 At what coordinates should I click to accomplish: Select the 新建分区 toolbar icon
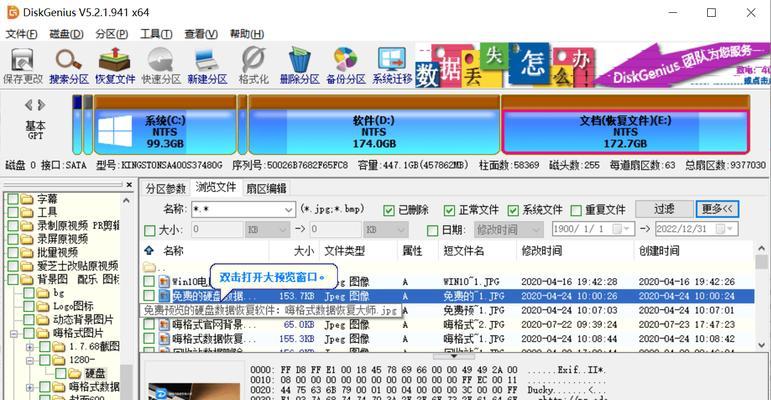click(x=207, y=65)
